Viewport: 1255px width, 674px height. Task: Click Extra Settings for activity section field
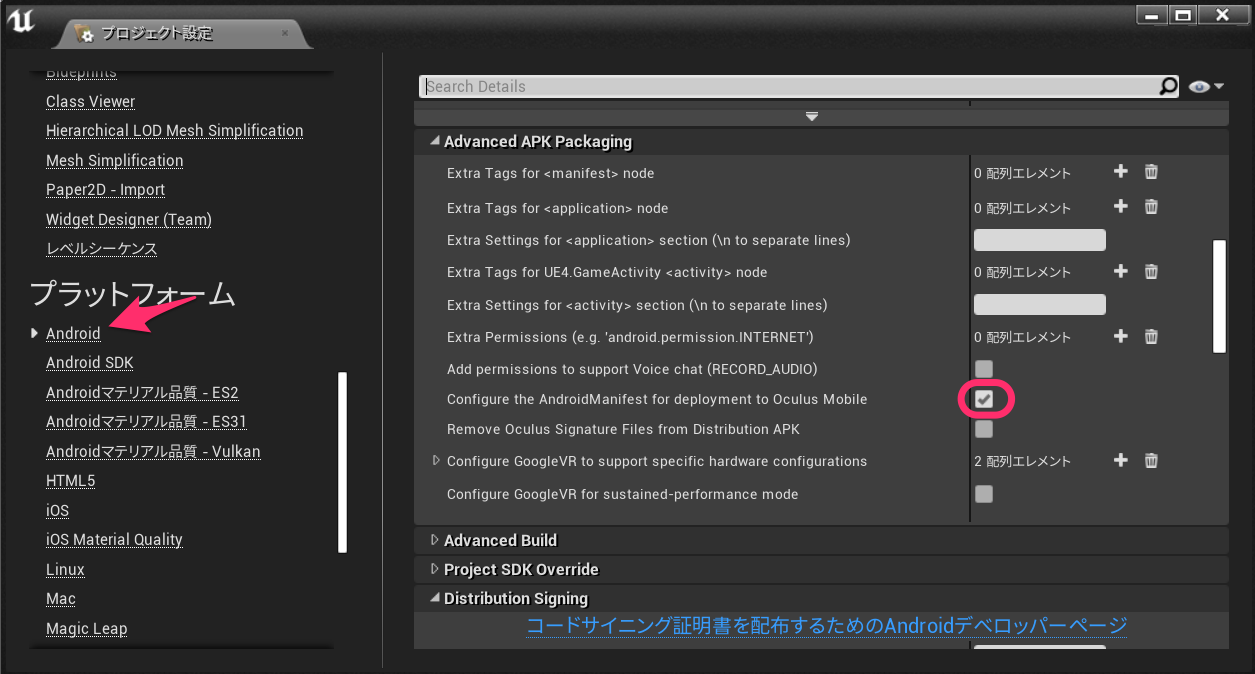click(1040, 304)
